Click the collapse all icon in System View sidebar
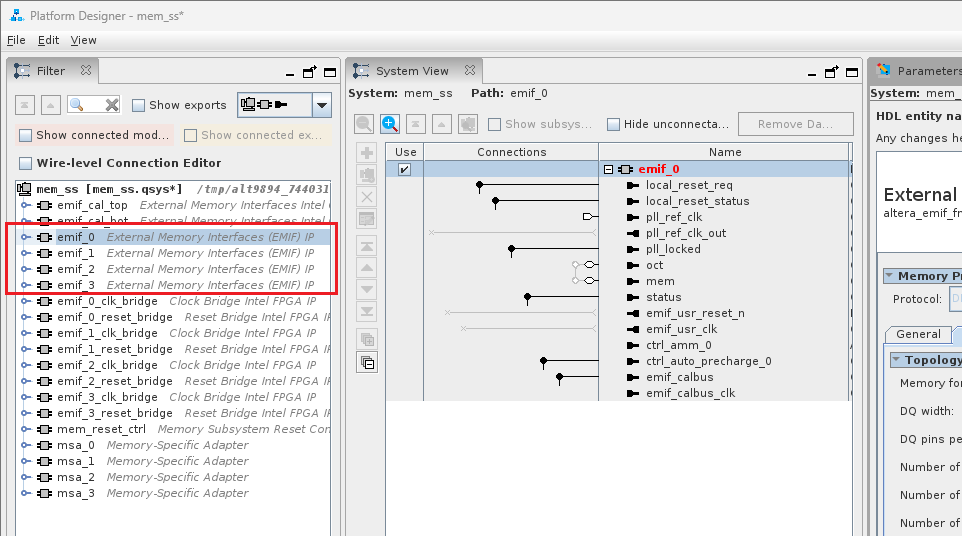 367,363
